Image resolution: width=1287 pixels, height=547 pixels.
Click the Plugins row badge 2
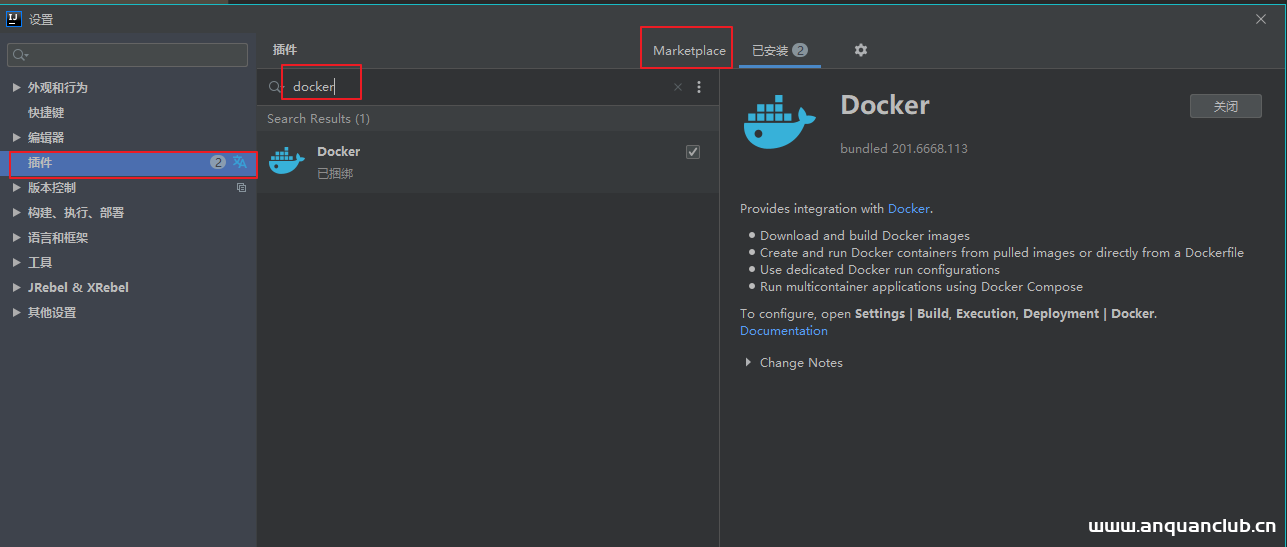(218, 162)
